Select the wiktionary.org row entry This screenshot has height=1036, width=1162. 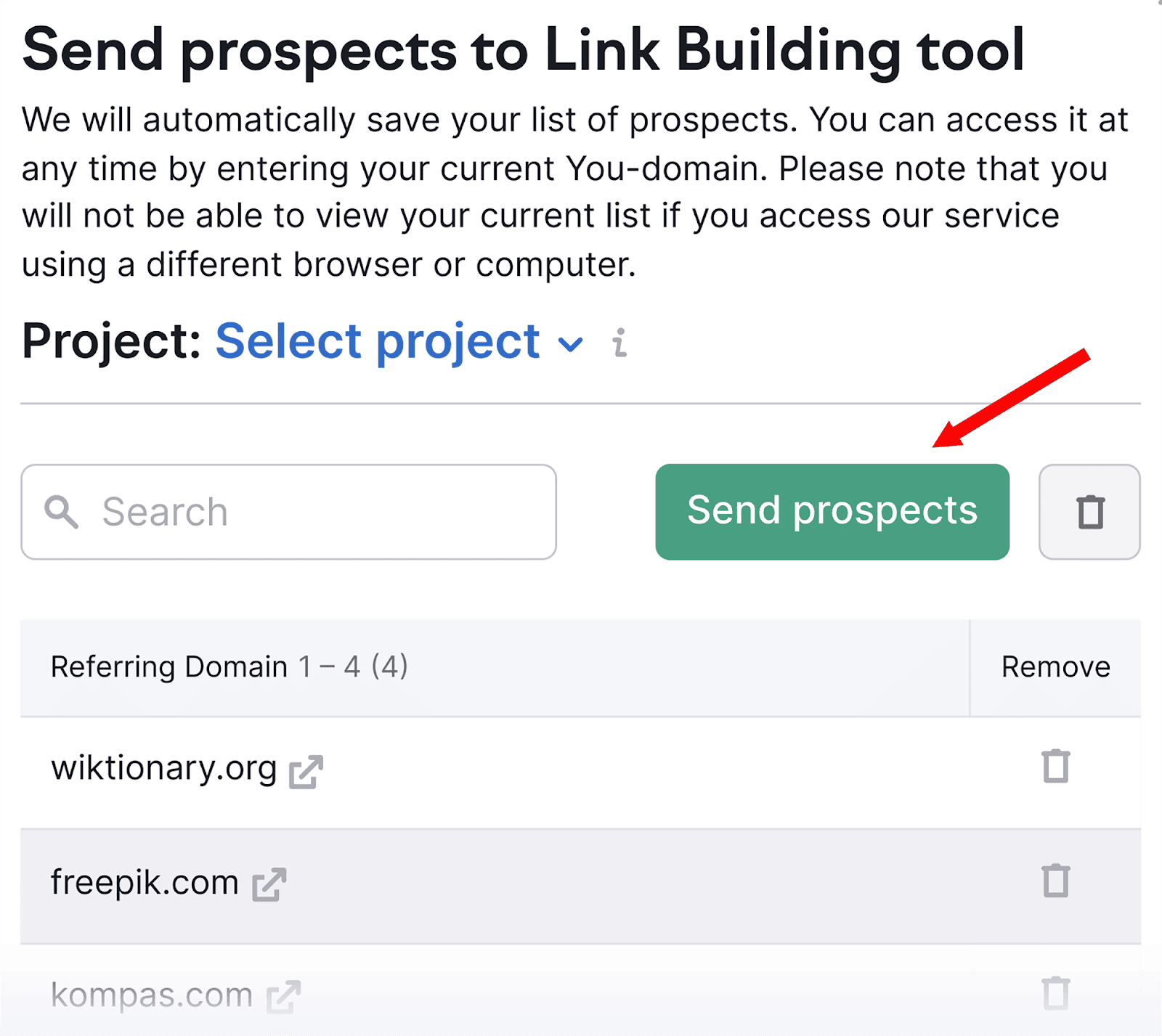pyautogui.click(x=163, y=768)
